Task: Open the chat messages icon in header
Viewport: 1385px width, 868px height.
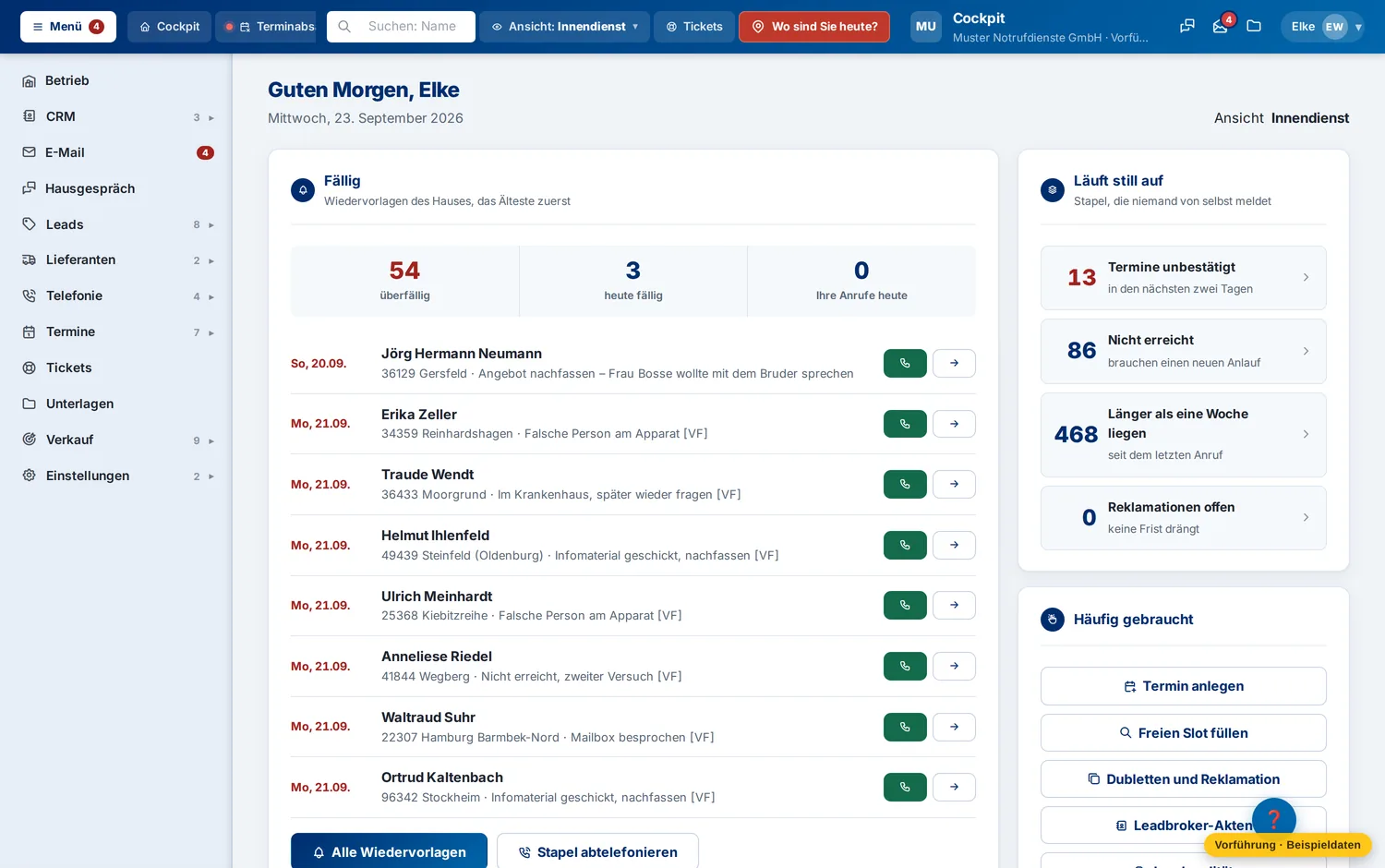Action: tap(1187, 27)
